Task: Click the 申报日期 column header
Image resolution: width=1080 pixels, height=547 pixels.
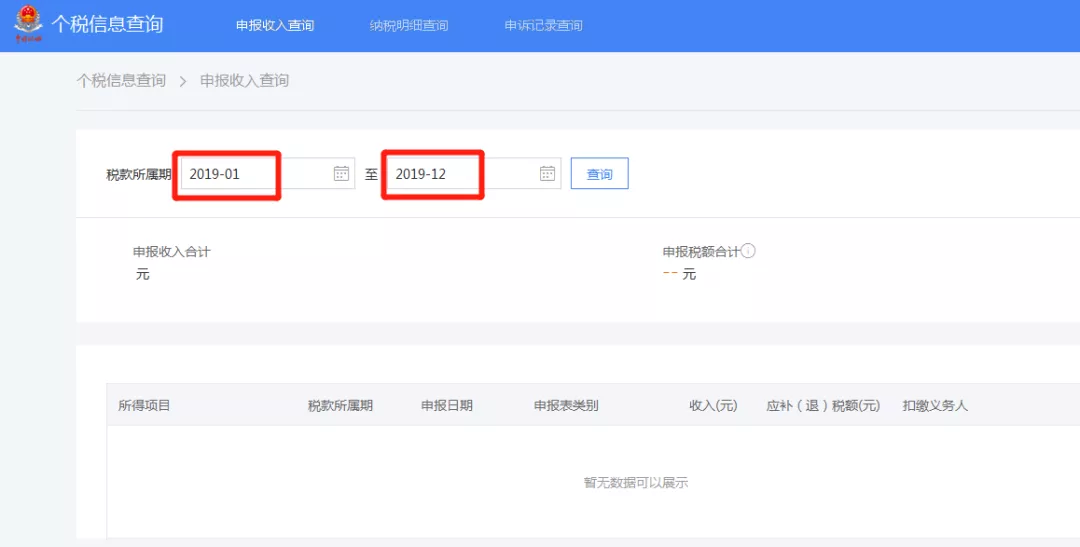Action: pos(447,406)
